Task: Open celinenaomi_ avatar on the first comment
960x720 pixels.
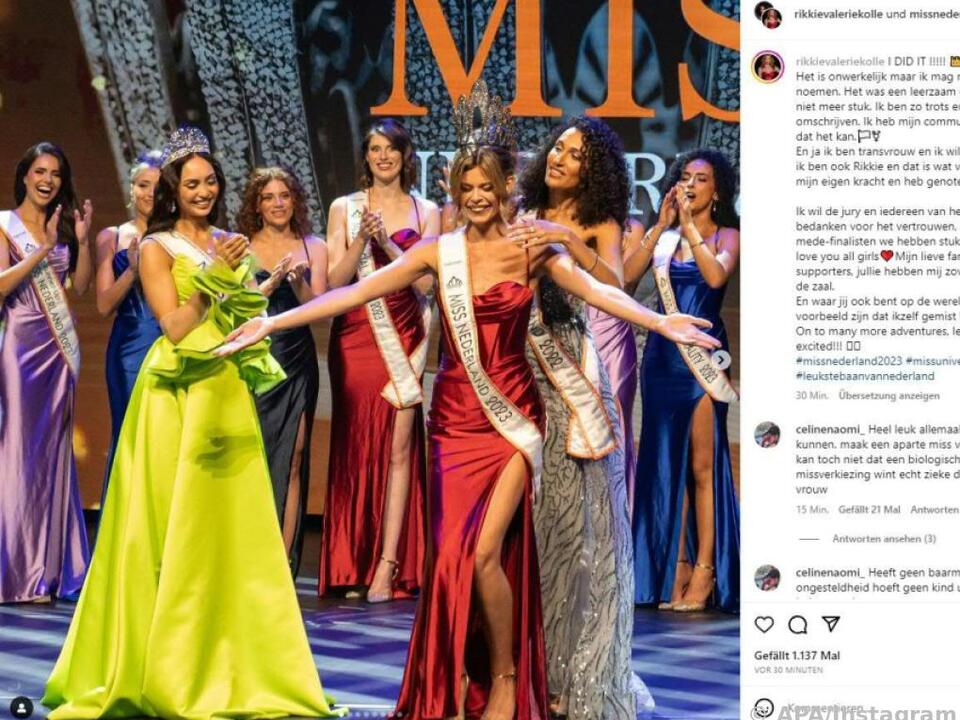Action: click(767, 435)
